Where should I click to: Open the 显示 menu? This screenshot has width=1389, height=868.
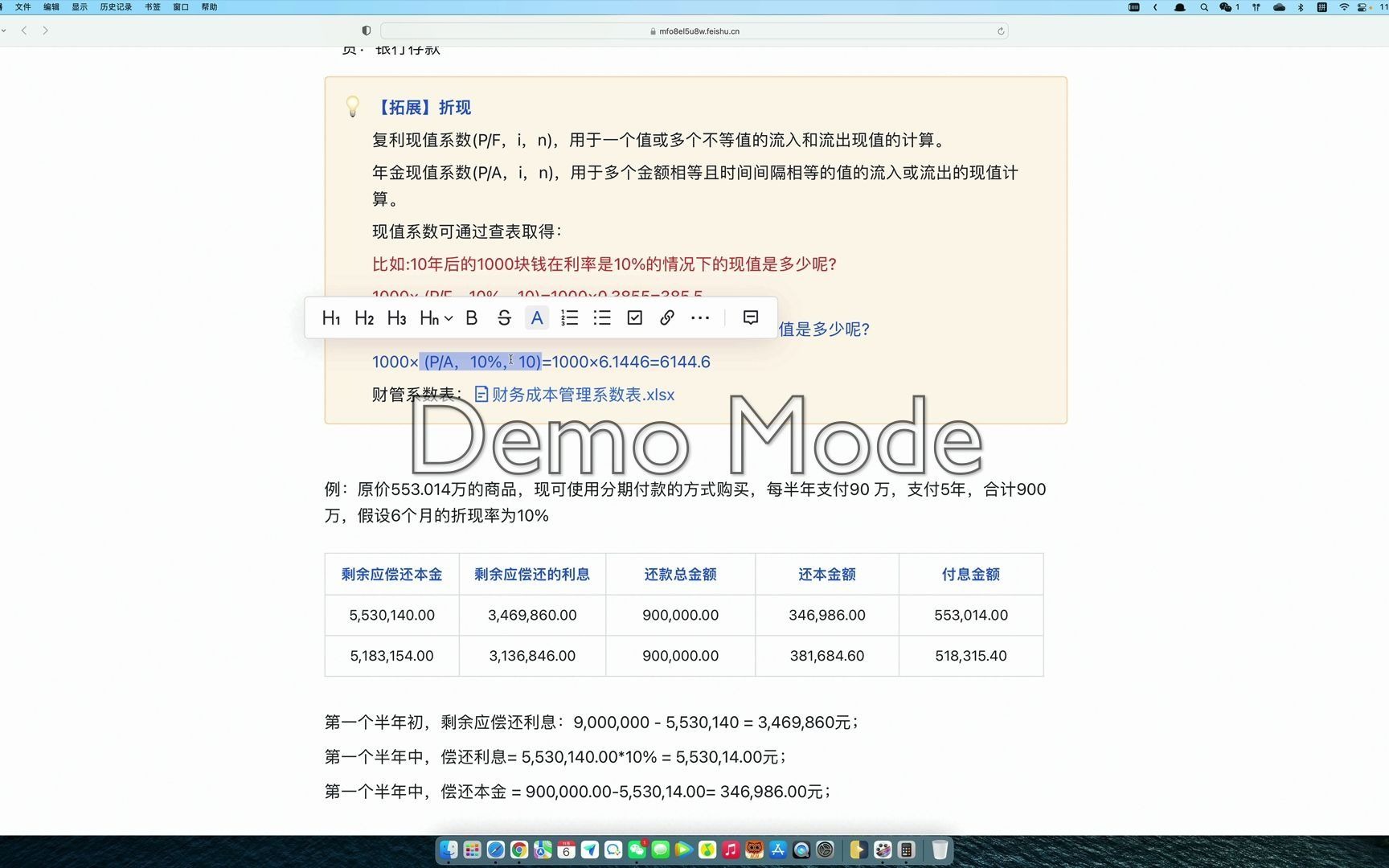point(80,6)
